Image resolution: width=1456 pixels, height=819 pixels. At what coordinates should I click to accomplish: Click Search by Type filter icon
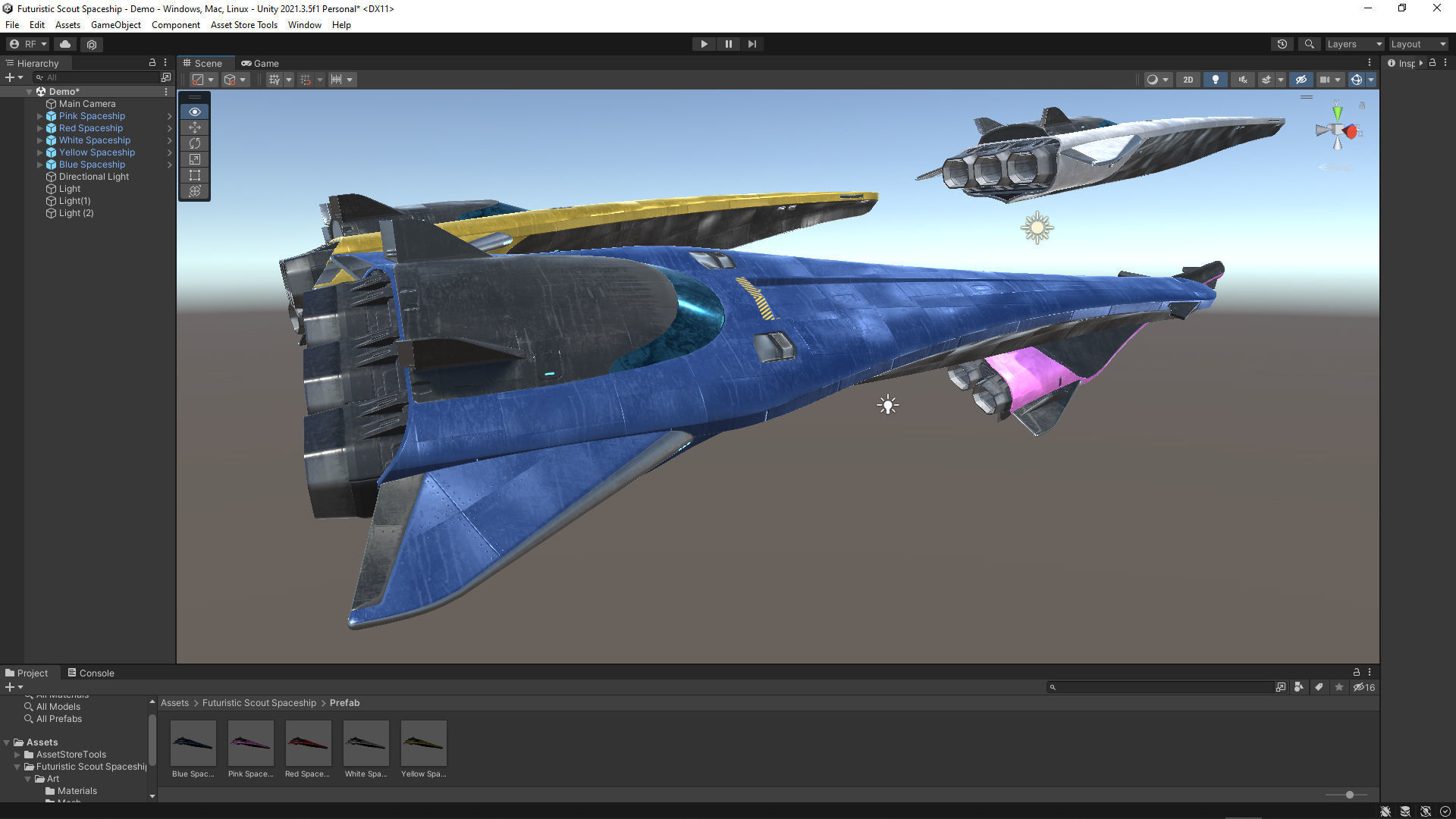(1299, 687)
